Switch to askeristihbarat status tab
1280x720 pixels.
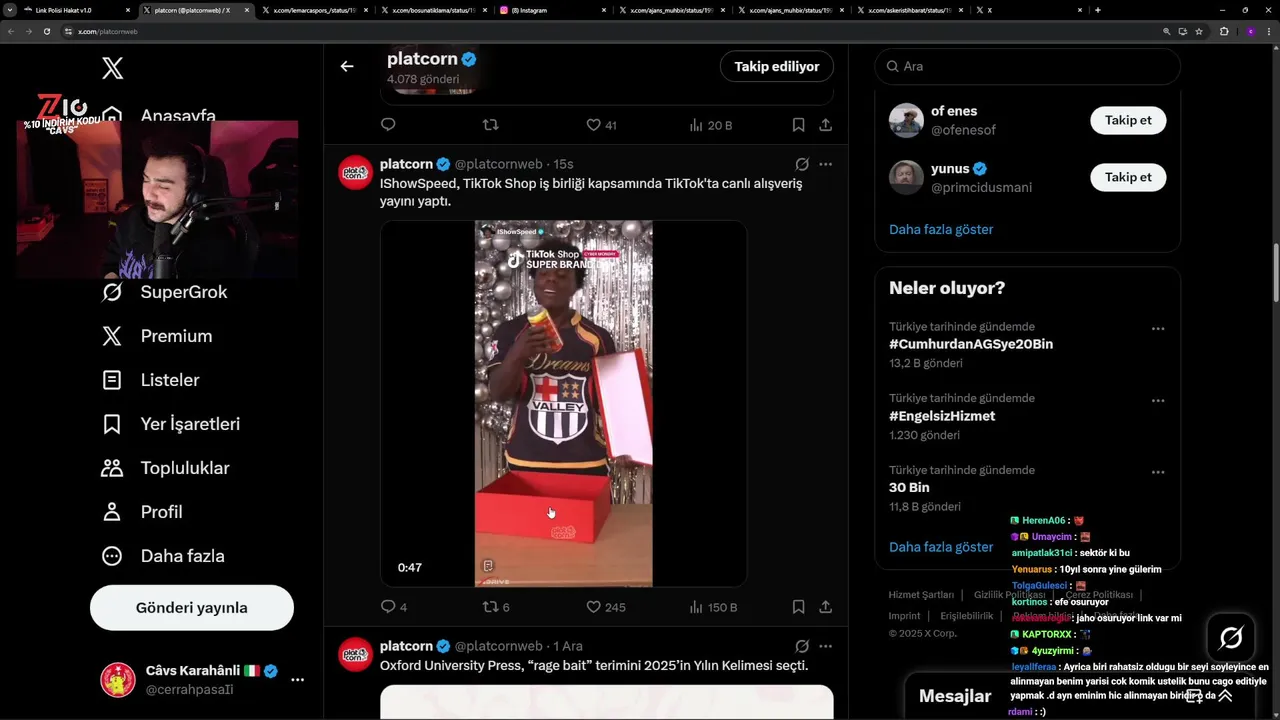click(x=910, y=10)
